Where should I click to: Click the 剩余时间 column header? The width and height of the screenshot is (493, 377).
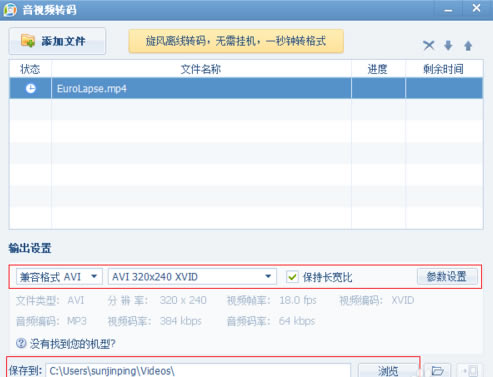[444, 69]
